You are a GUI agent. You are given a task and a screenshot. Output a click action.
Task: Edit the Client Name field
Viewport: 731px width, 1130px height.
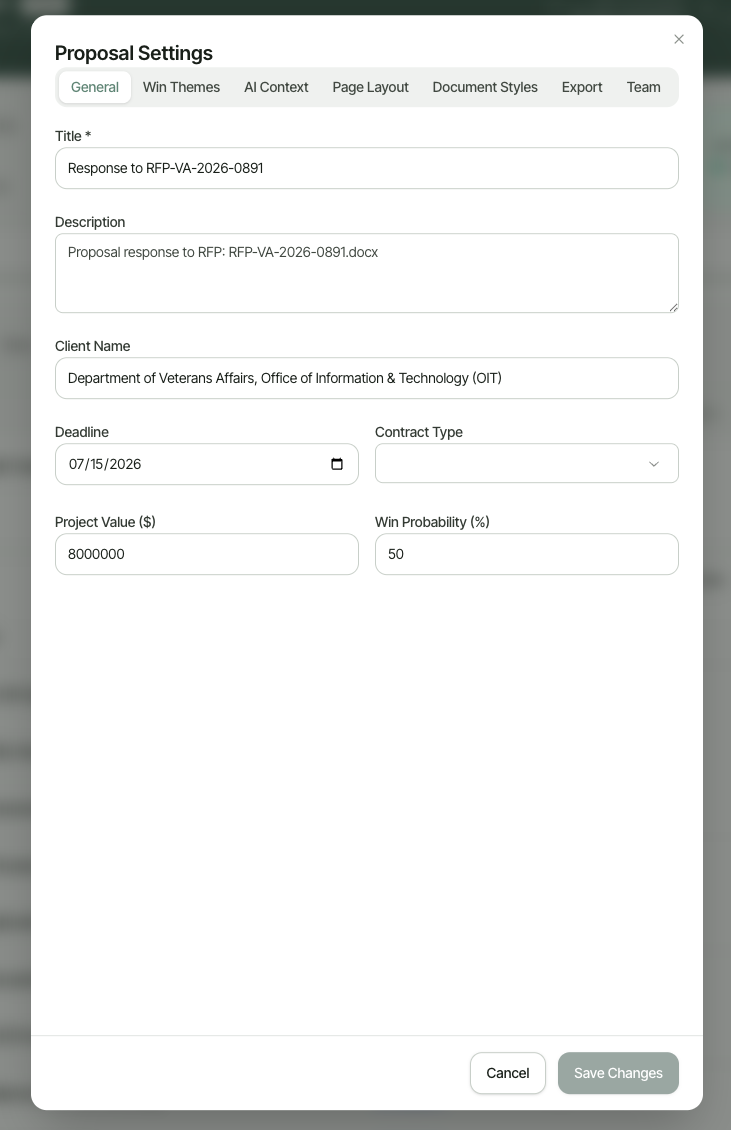coord(367,378)
